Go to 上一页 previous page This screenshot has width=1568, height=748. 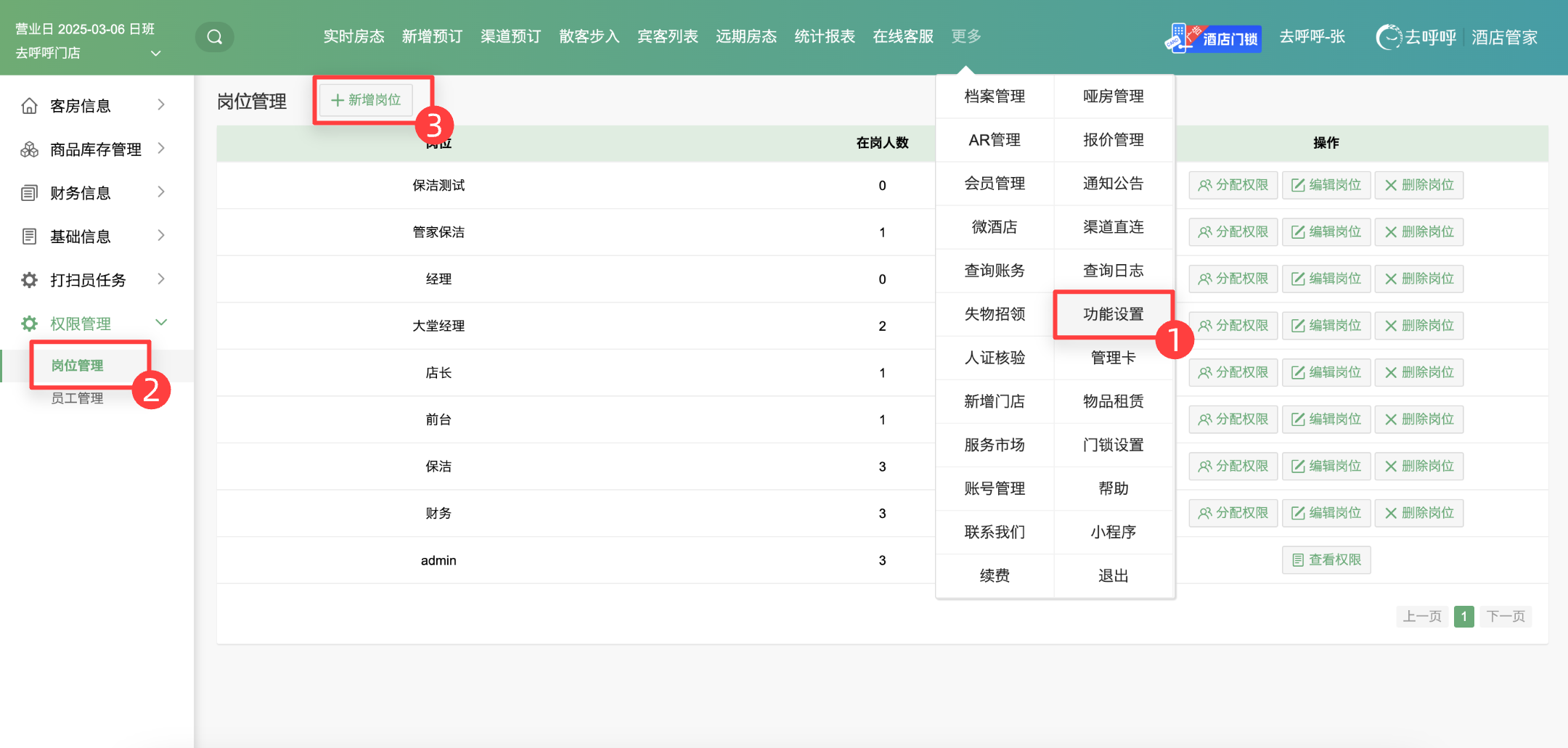click(x=1422, y=617)
